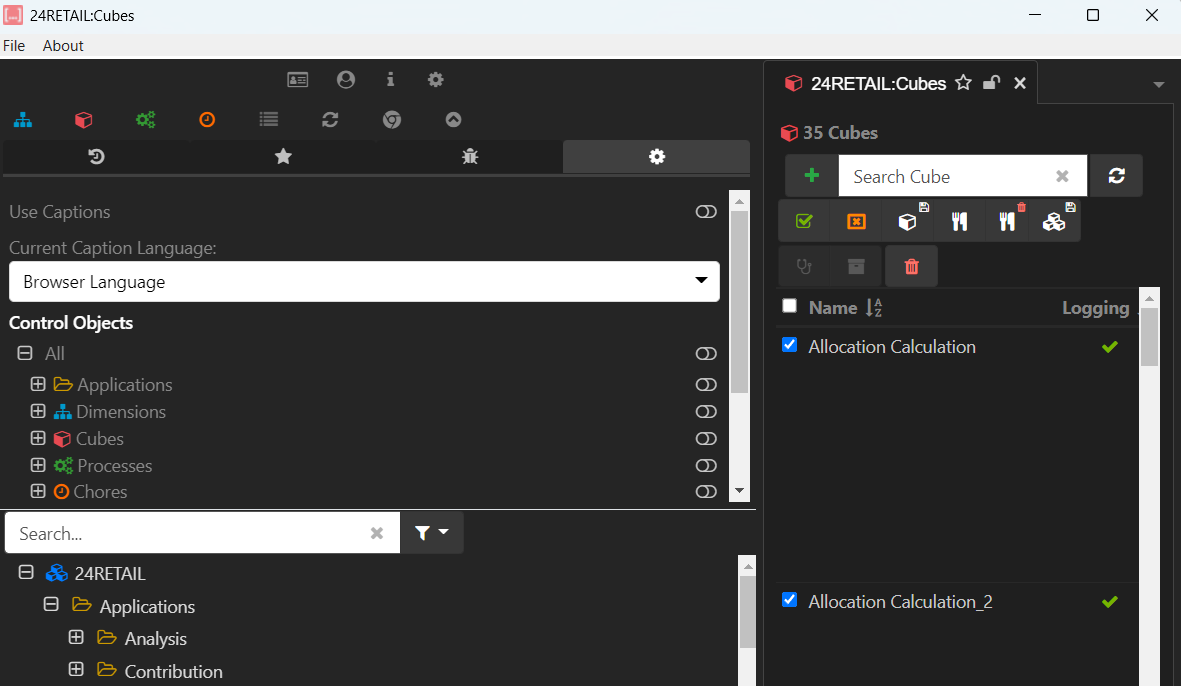Screen dimensions: 1181x686
Task: Close the 24RETAIL:Cubes tab
Action: [1020, 83]
